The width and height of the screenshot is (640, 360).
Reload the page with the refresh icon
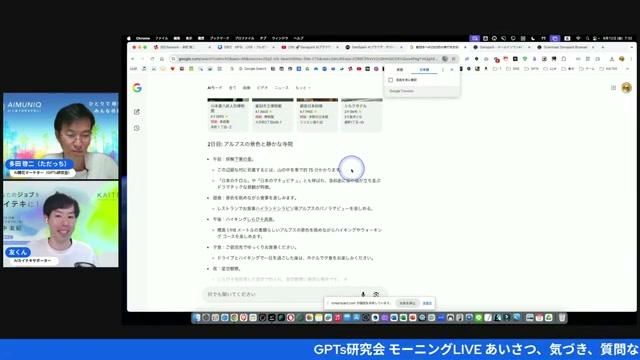(x=152, y=59)
